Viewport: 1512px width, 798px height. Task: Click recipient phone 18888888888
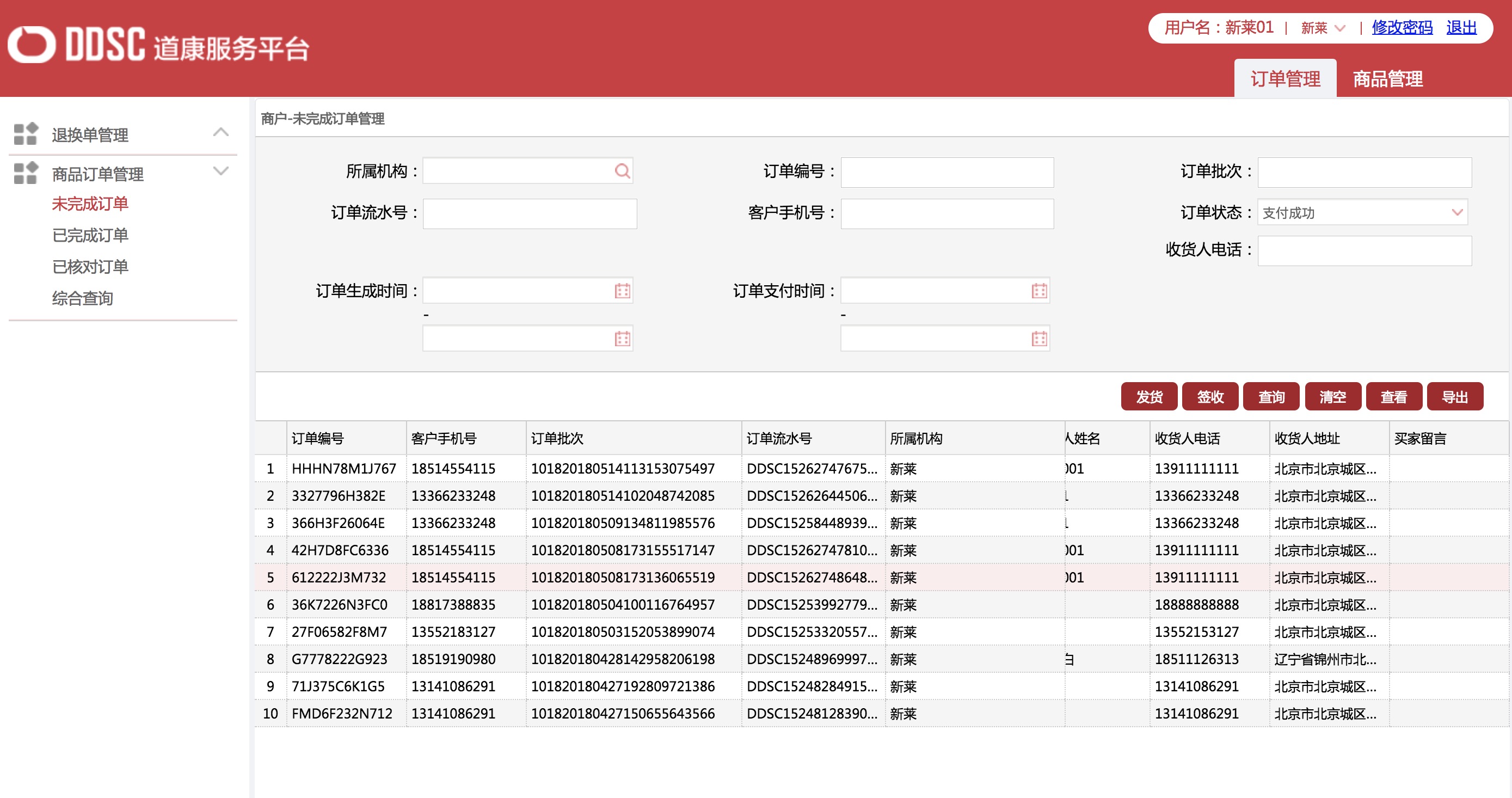point(1197,604)
